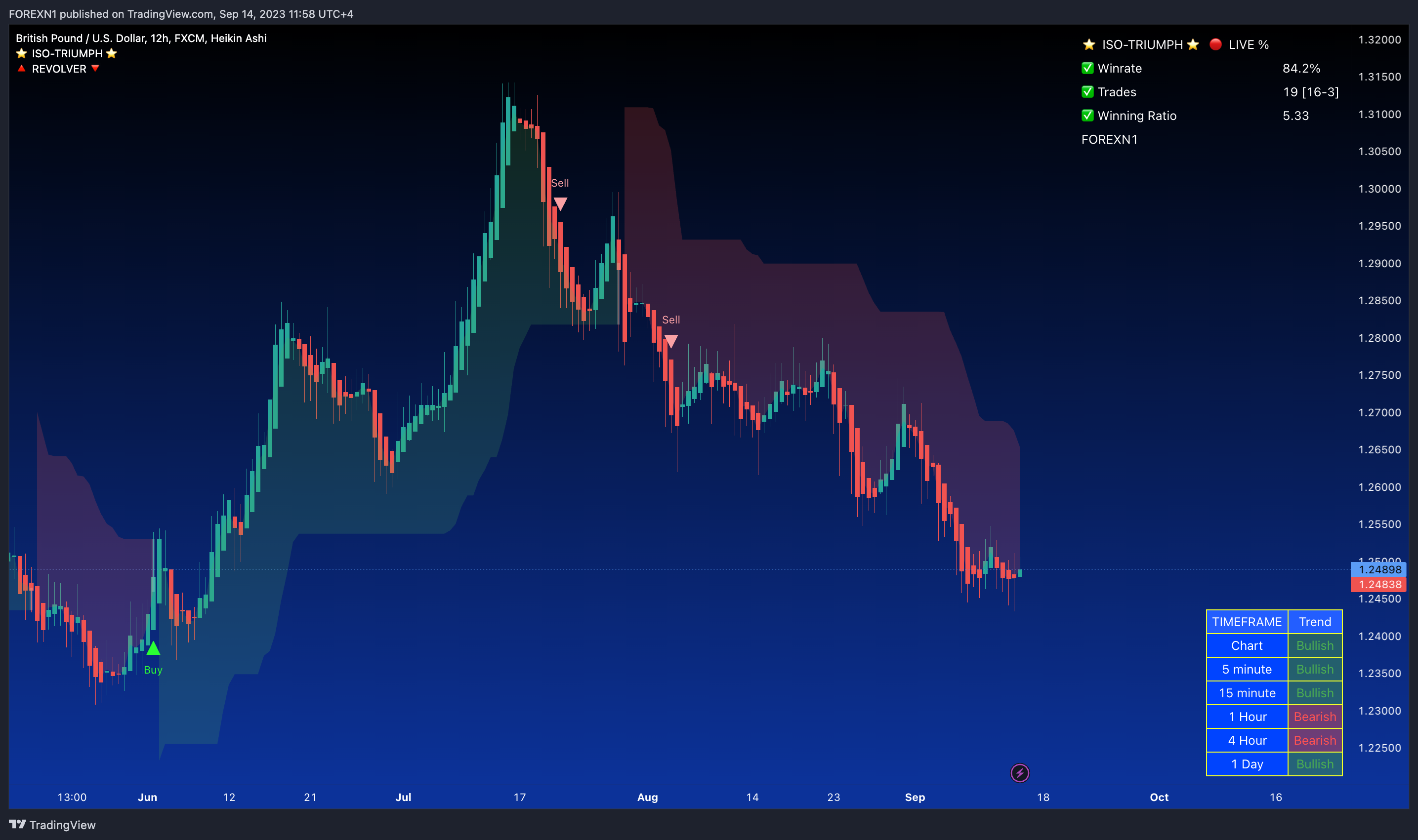Click the Sep label on time axis
Image resolution: width=1418 pixels, height=840 pixels.
(915, 797)
